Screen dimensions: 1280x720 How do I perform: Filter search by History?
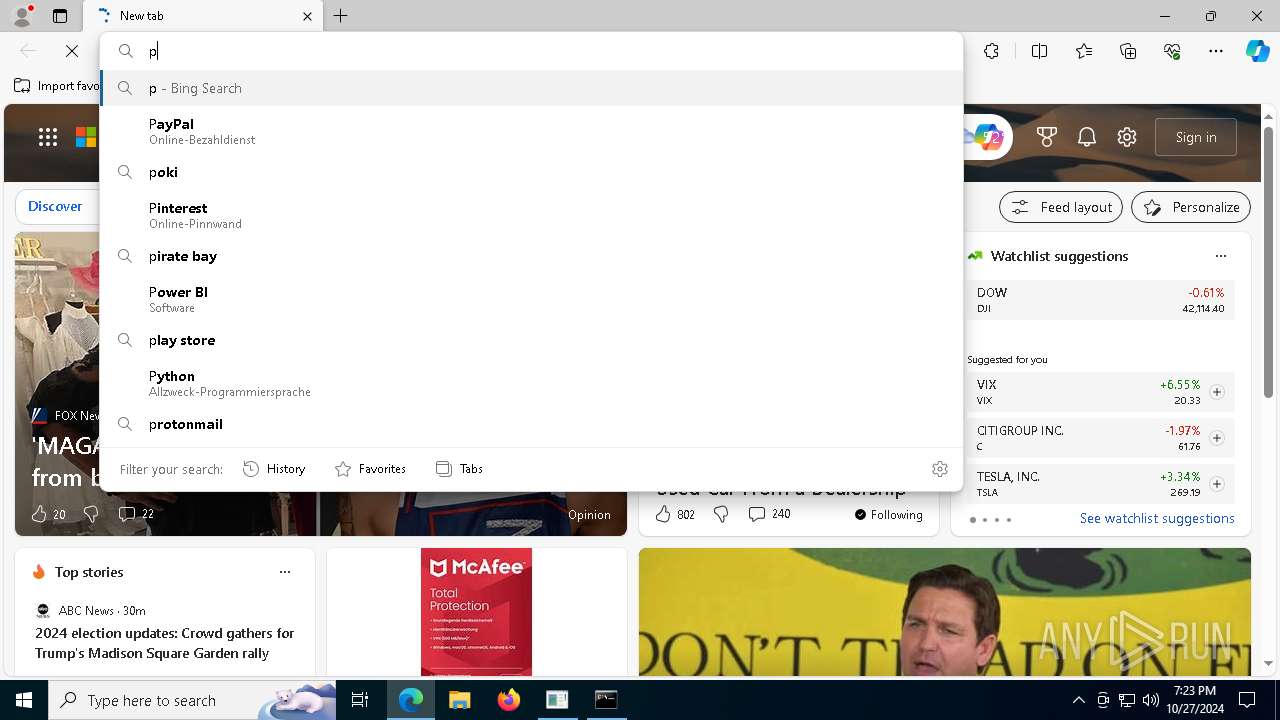click(274, 468)
